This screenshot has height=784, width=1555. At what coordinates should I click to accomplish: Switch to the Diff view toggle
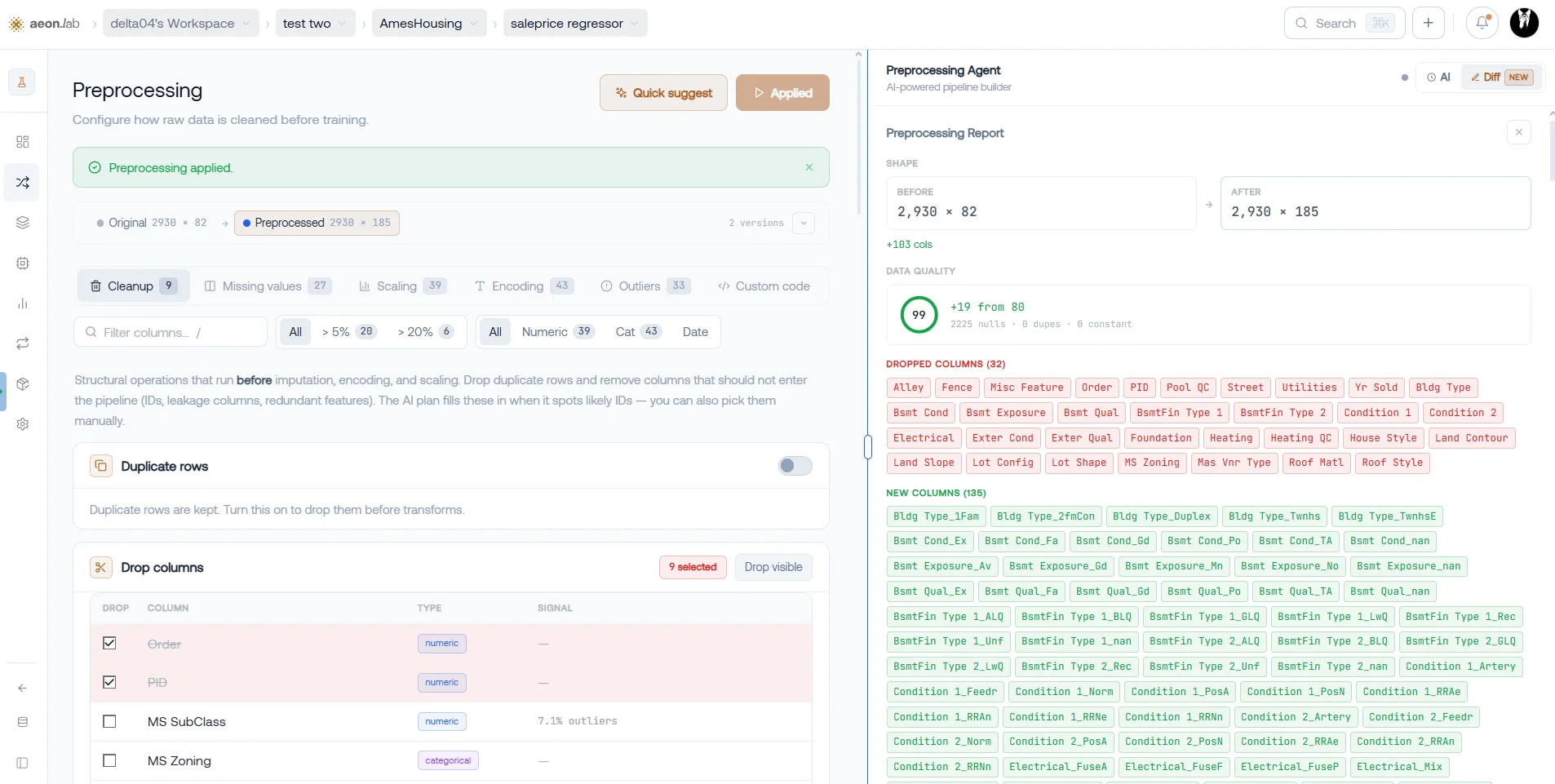point(1501,77)
